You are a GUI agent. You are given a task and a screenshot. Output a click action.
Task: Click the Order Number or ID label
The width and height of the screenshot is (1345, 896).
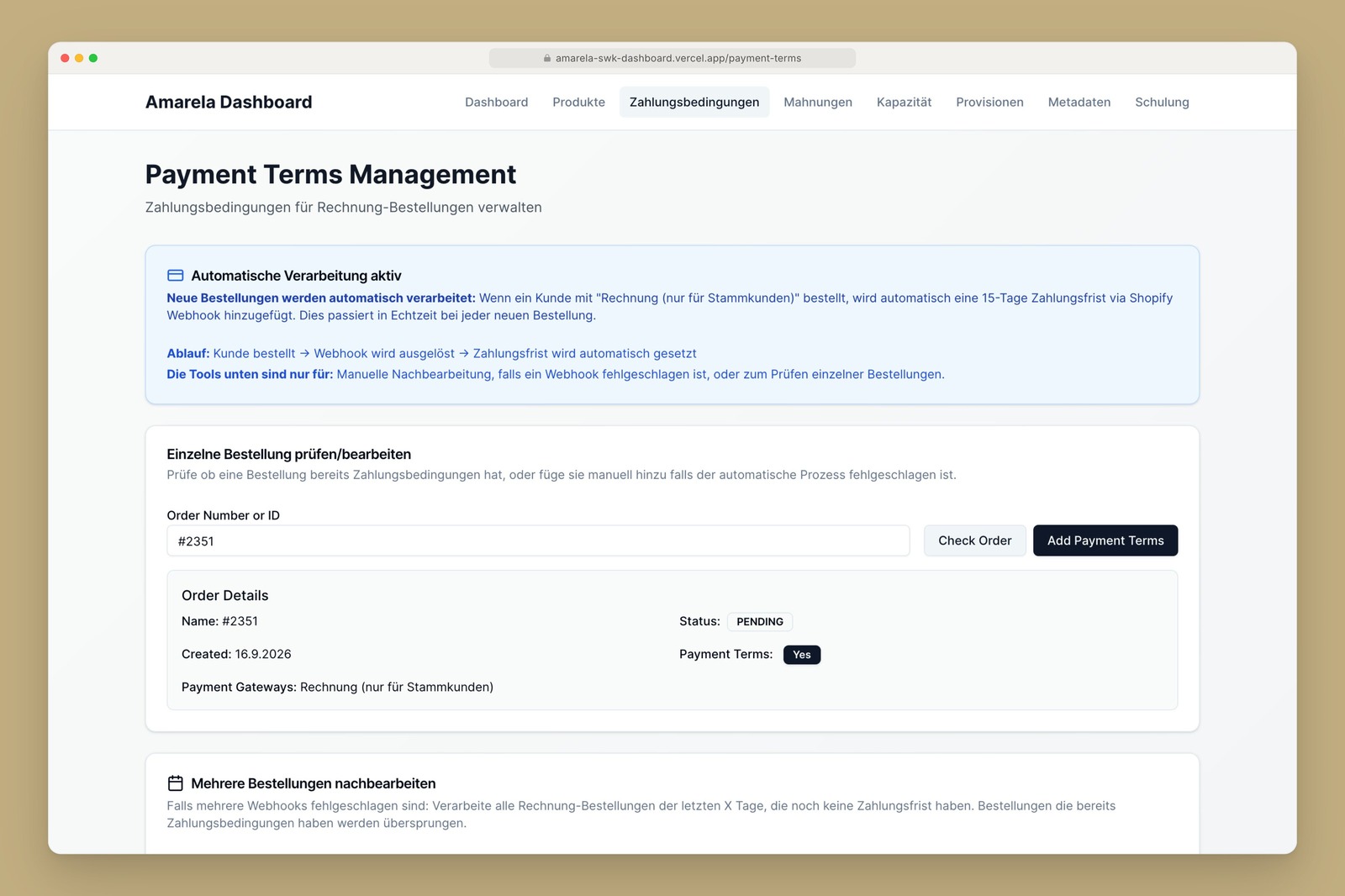(224, 516)
